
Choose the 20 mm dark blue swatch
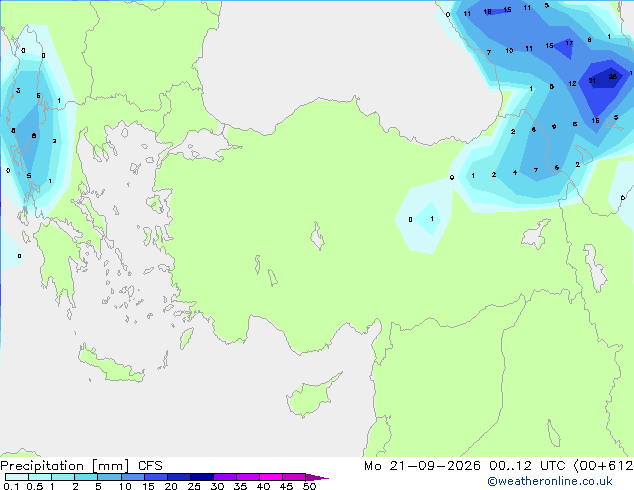click(x=179, y=477)
